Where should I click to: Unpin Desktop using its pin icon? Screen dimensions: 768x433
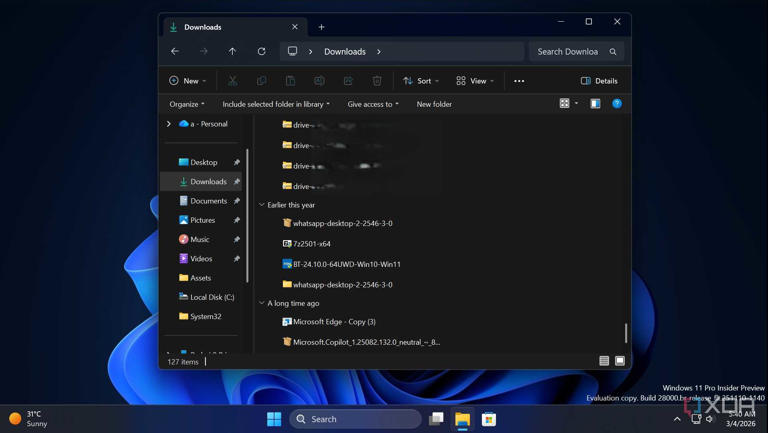tap(237, 162)
